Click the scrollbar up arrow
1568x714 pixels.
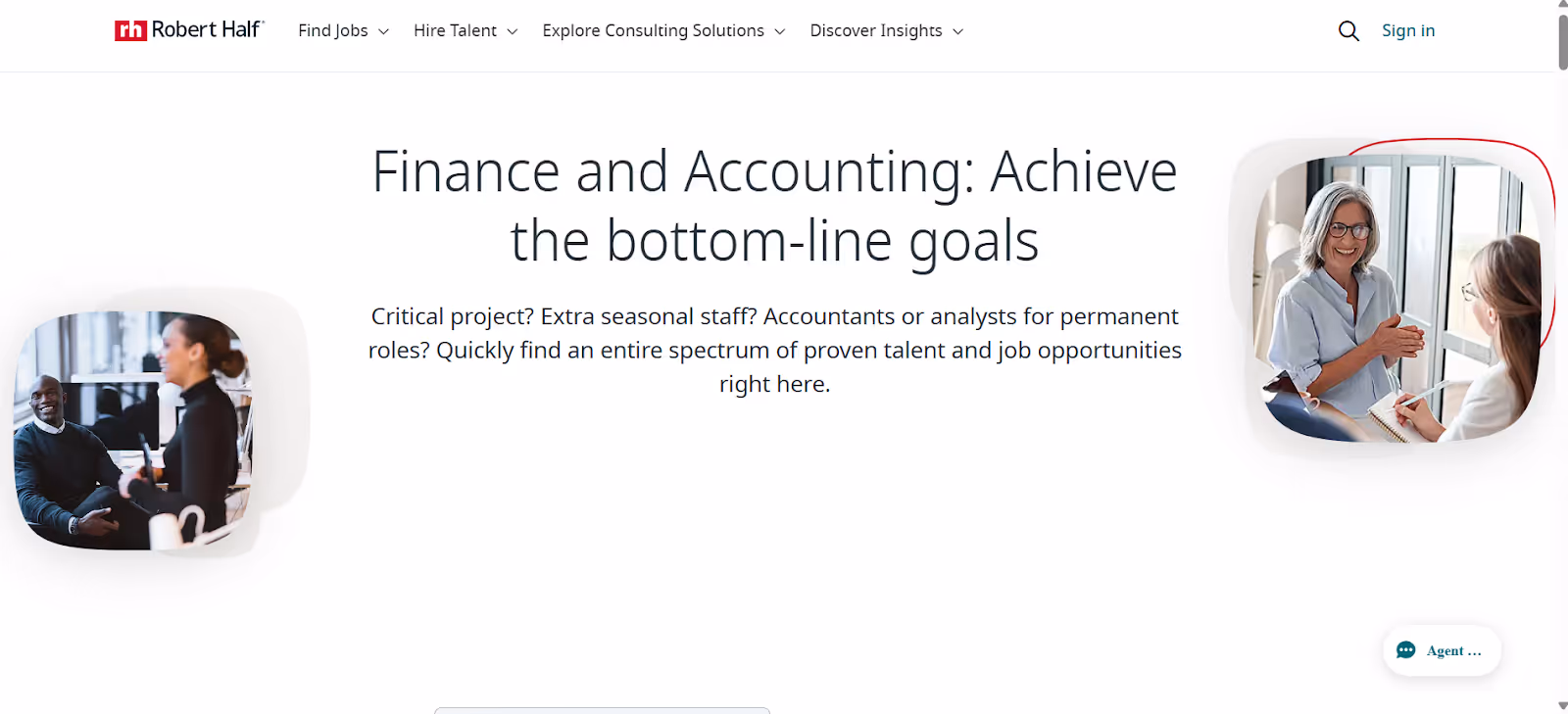coord(1562,5)
